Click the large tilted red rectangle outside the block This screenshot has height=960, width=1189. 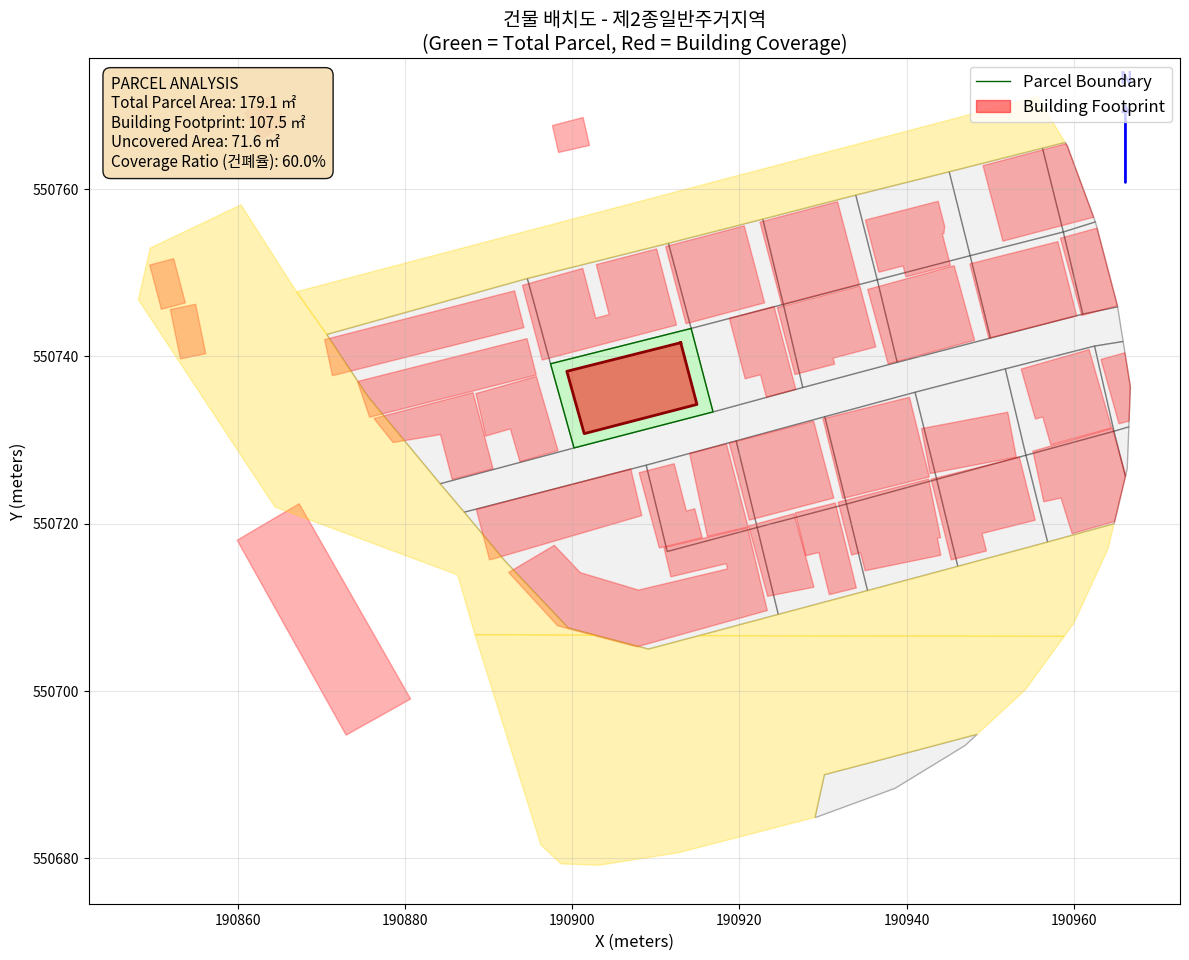click(323, 620)
